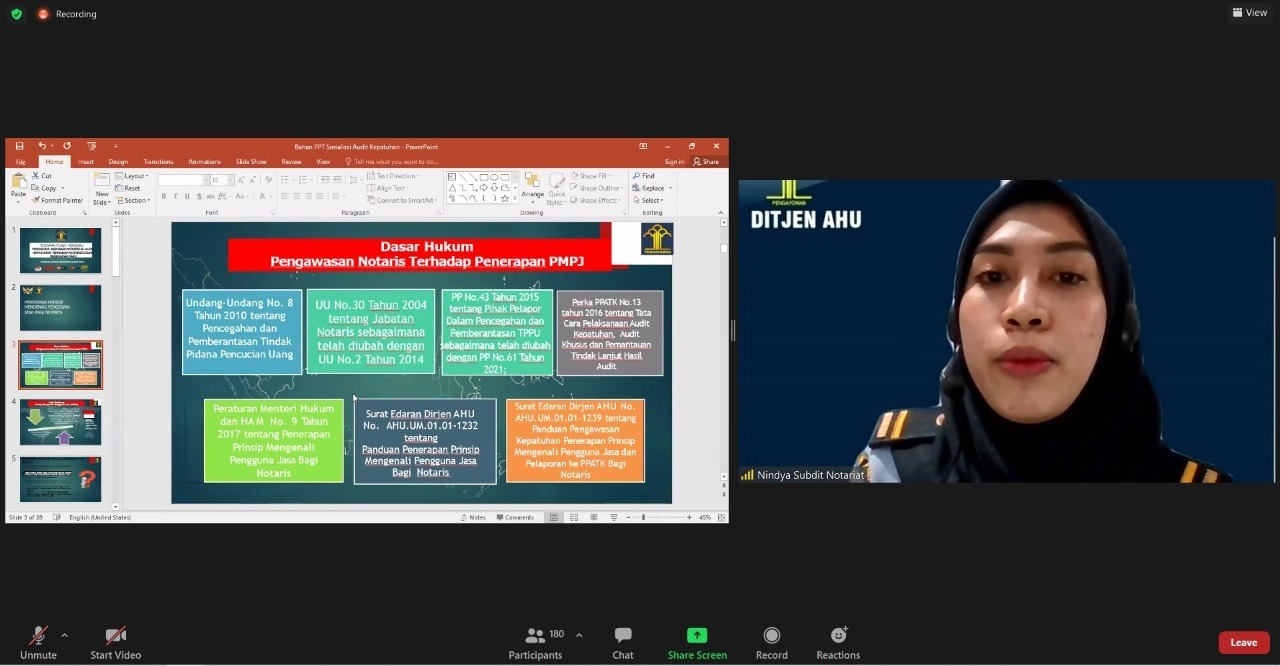The width and height of the screenshot is (1280, 666).
Task: Open the View layout menu
Action: (1250, 13)
